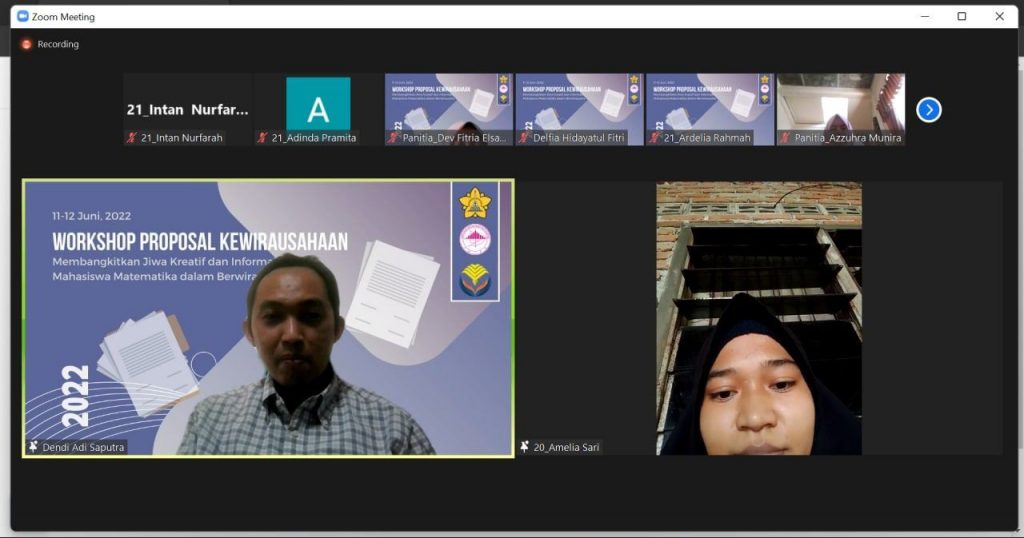Show next participants with the blue arrow

click(x=929, y=110)
